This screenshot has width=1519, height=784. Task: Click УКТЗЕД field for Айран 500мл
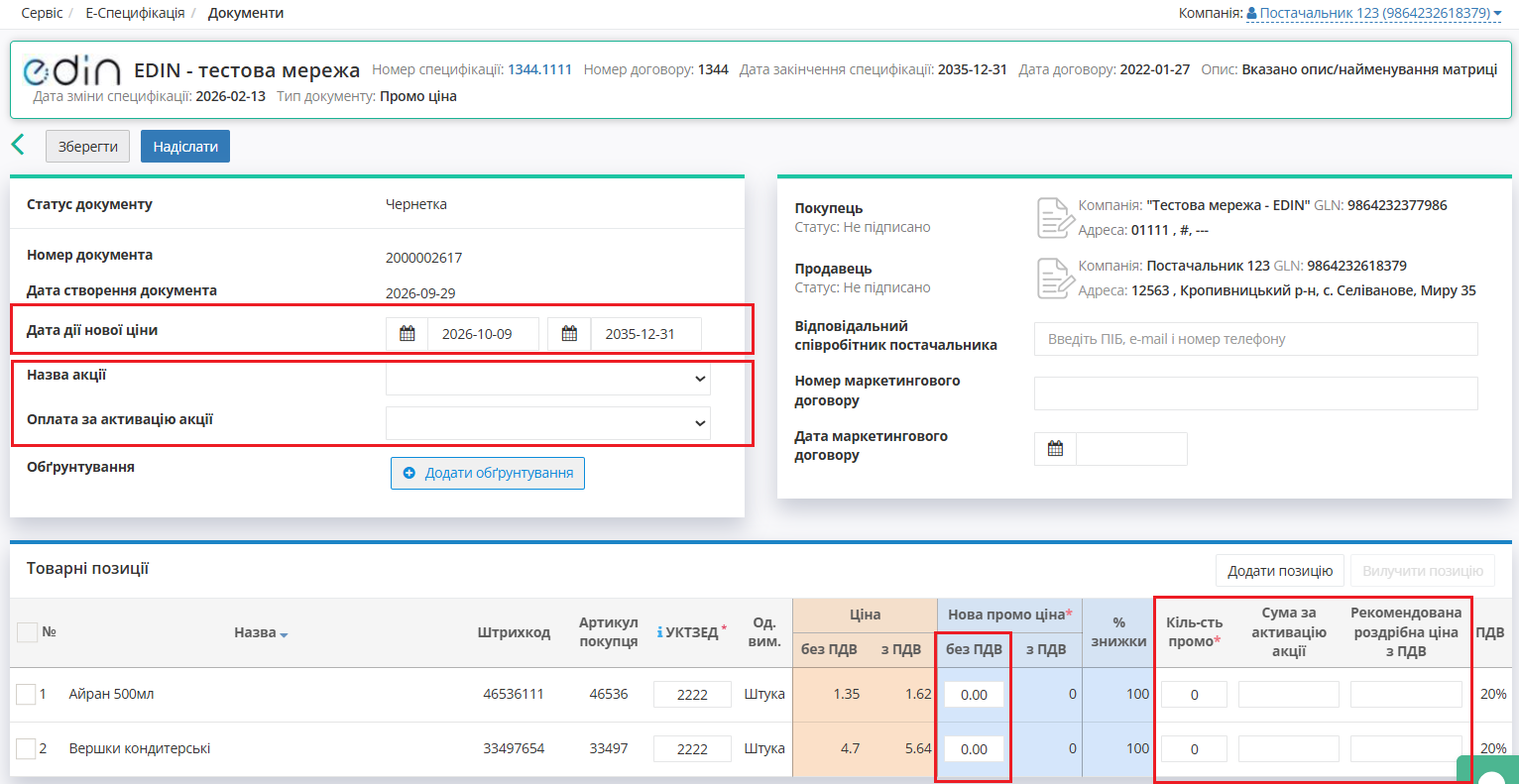point(692,695)
